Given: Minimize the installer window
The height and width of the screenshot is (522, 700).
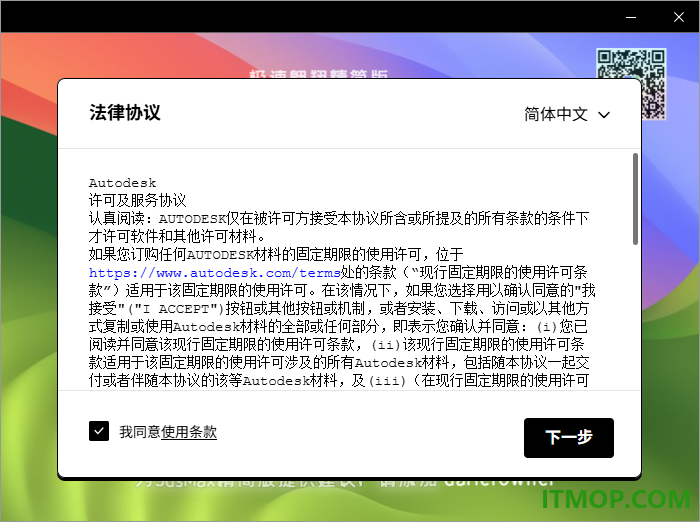Looking at the screenshot, I should pyautogui.click(x=631, y=17).
